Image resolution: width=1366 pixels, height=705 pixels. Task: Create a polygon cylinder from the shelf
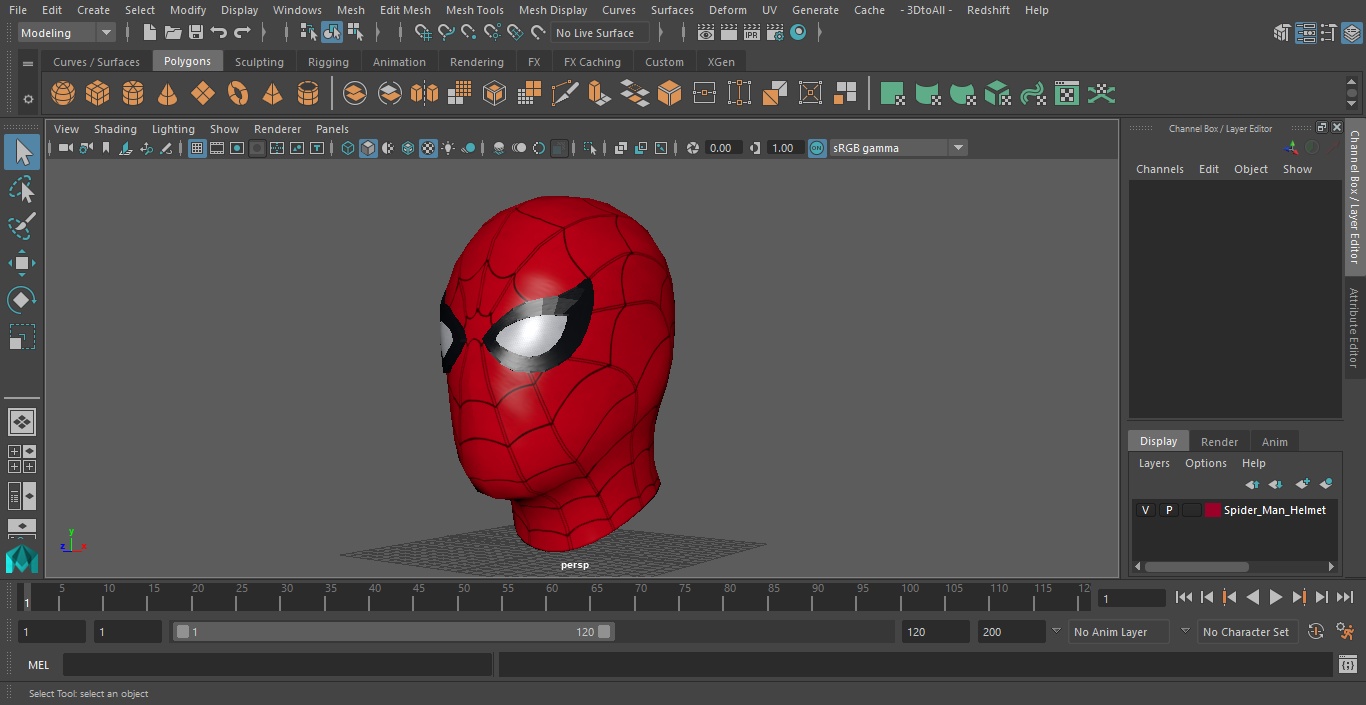pyautogui.click(x=133, y=94)
